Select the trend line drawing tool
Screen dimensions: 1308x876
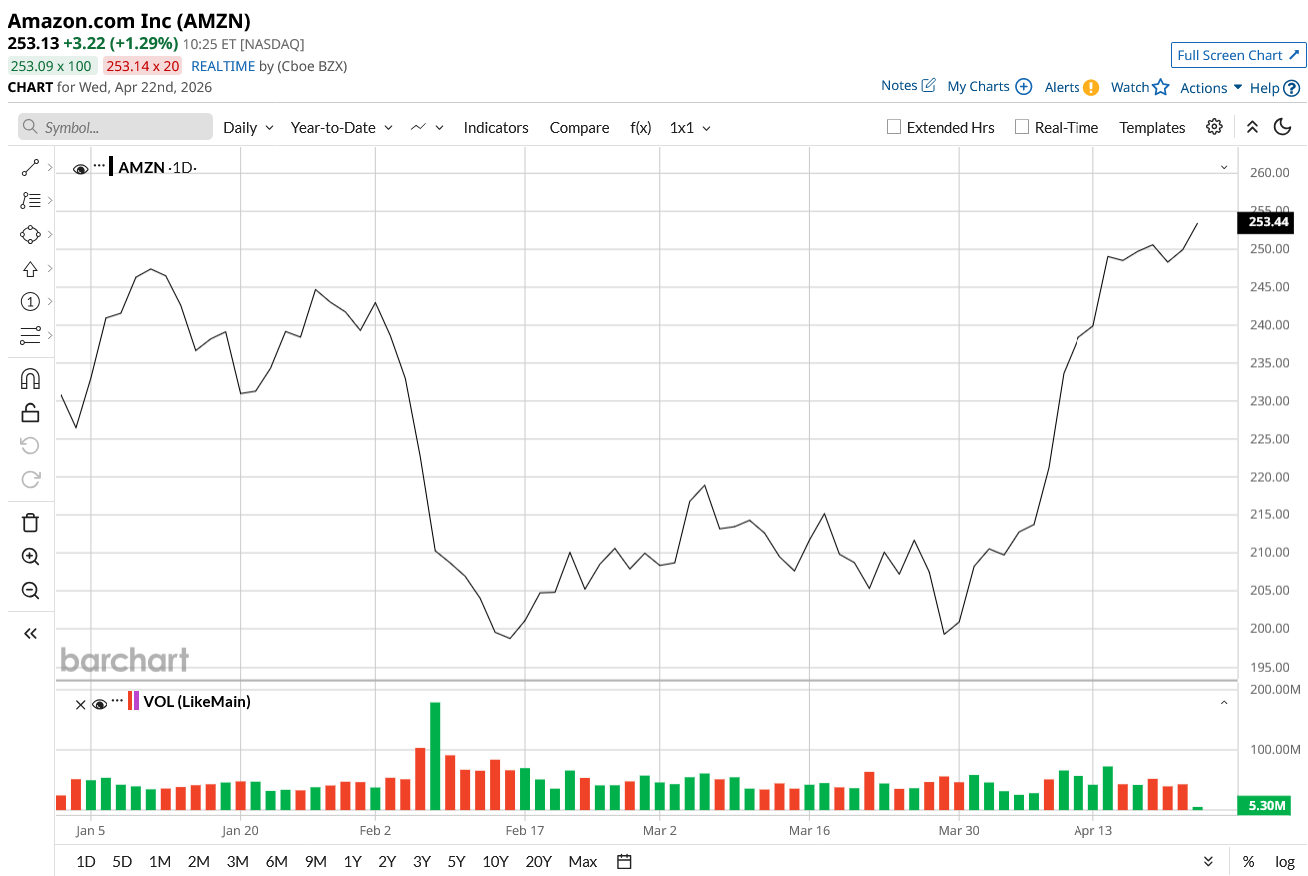coord(30,167)
